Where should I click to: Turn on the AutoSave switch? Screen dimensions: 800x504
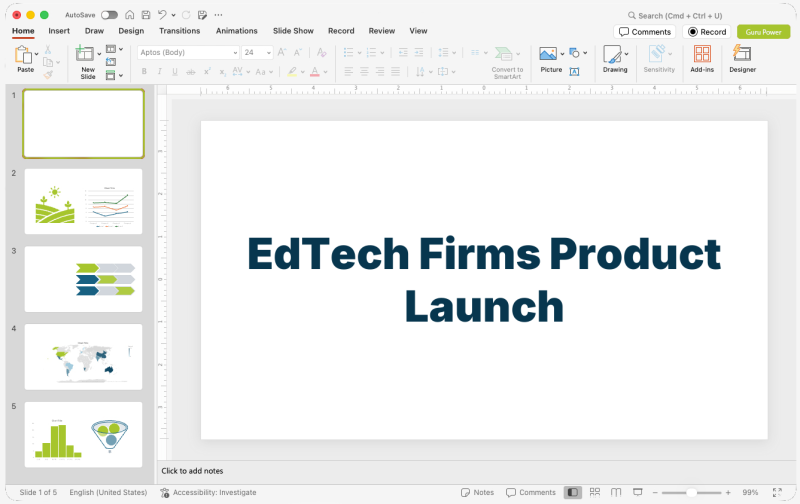[109, 15]
